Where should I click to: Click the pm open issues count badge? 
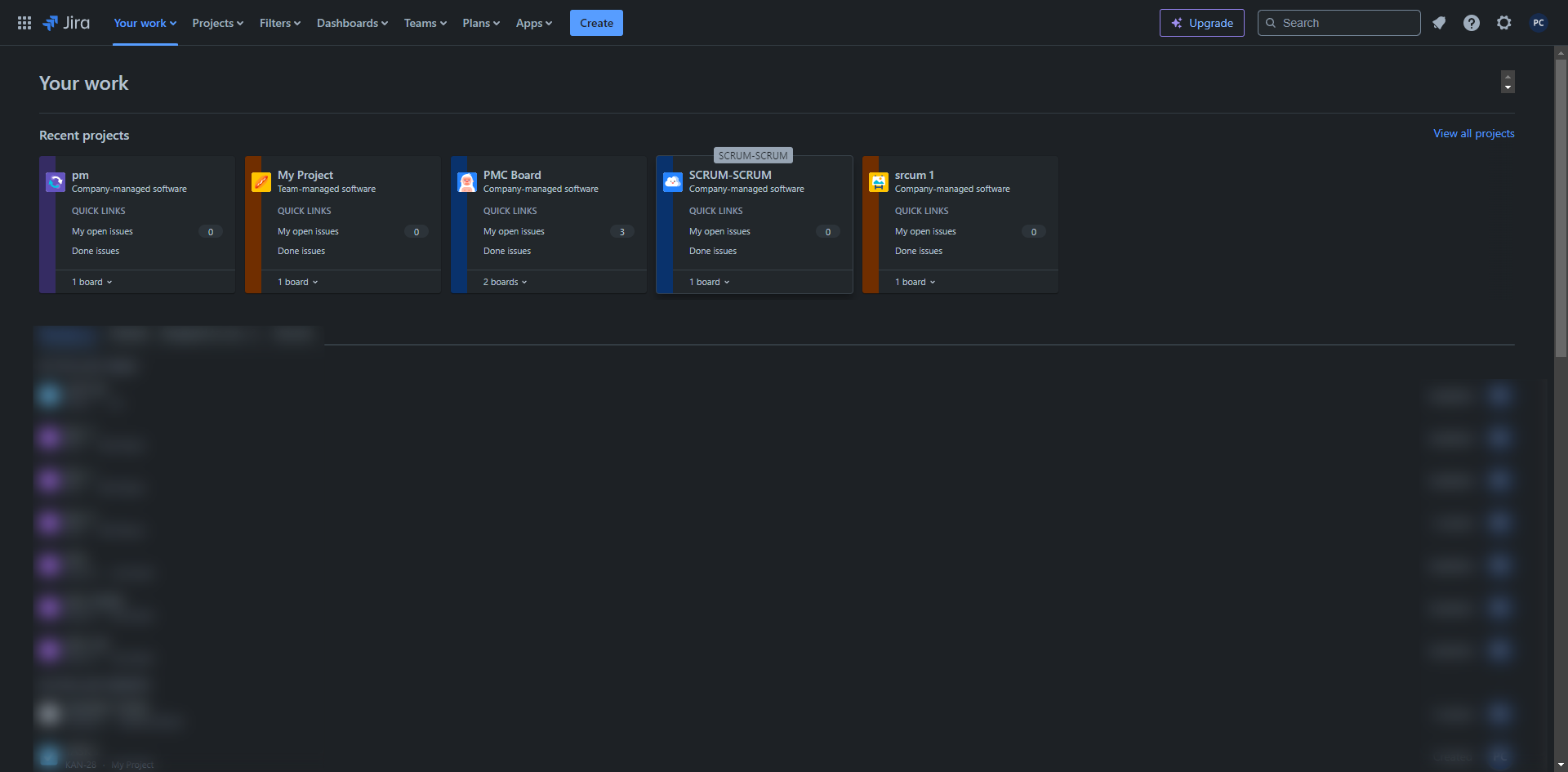211,232
